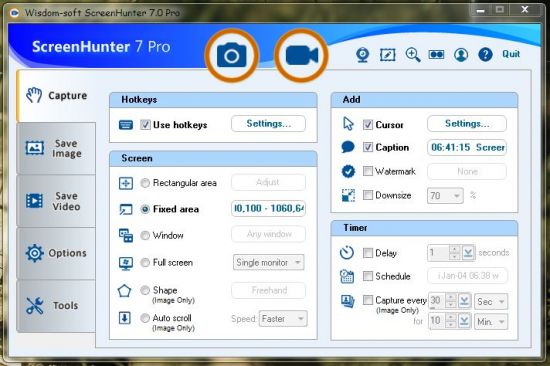The width and height of the screenshot is (550, 366).
Task: Click the zoom magnifier icon
Action: [412, 55]
